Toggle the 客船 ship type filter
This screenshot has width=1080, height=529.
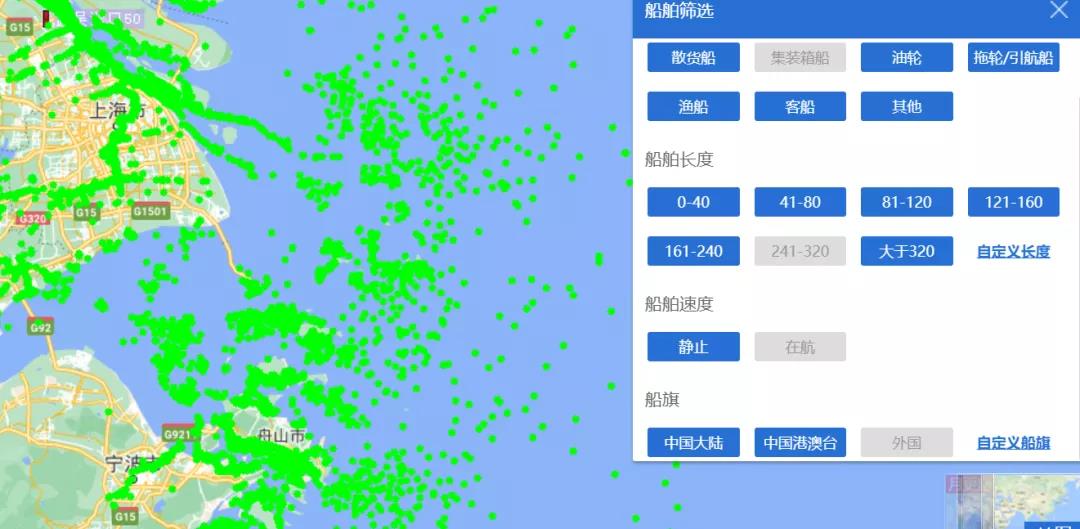(x=800, y=107)
